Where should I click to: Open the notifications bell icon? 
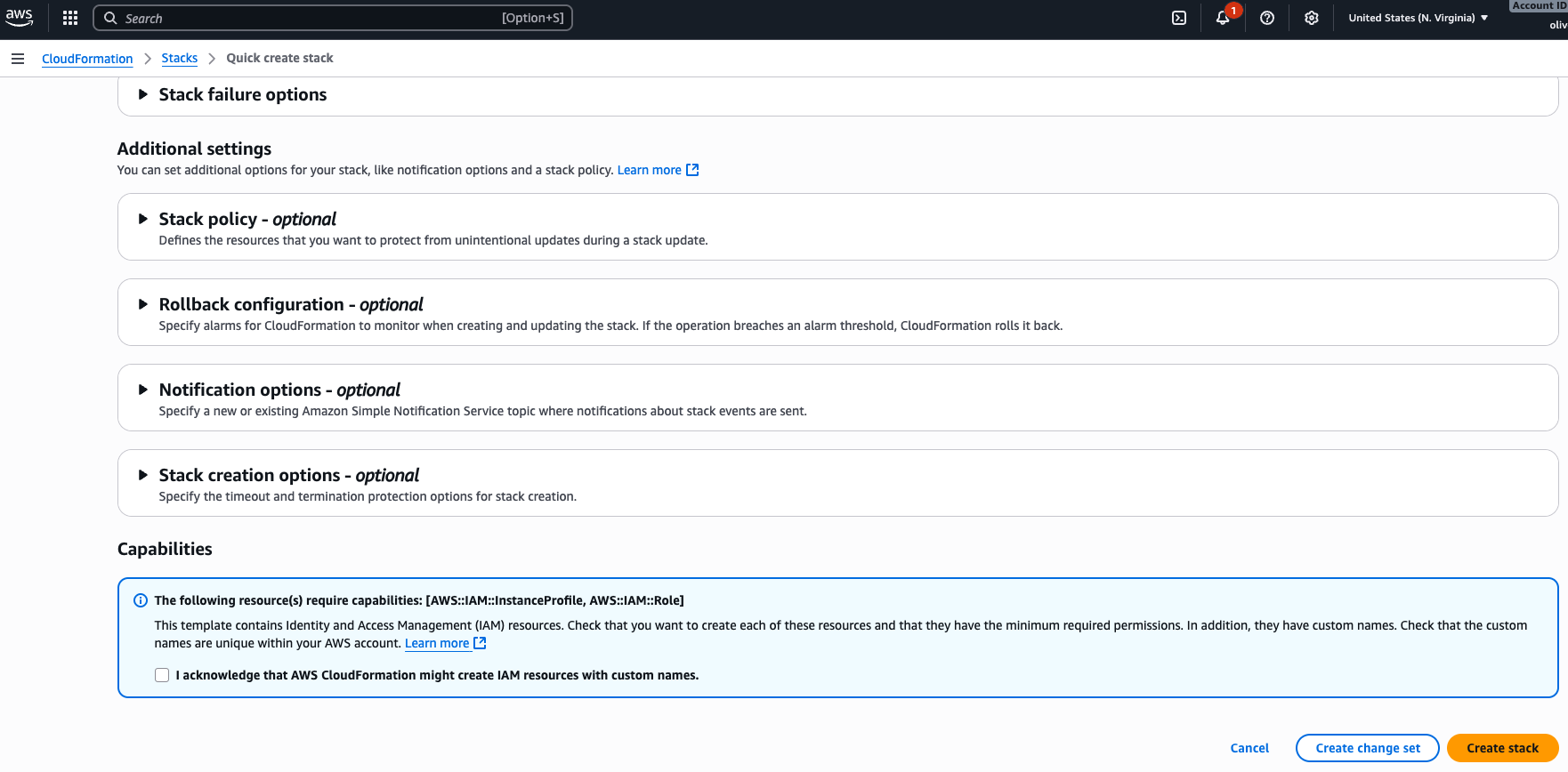click(1223, 18)
